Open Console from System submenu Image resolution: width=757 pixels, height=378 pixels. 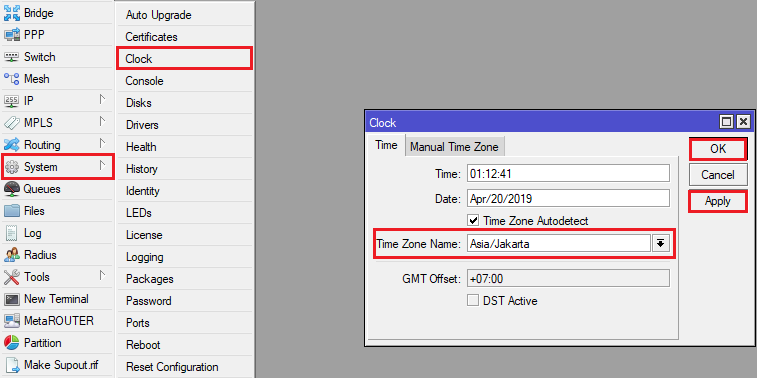[x=184, y=81]
